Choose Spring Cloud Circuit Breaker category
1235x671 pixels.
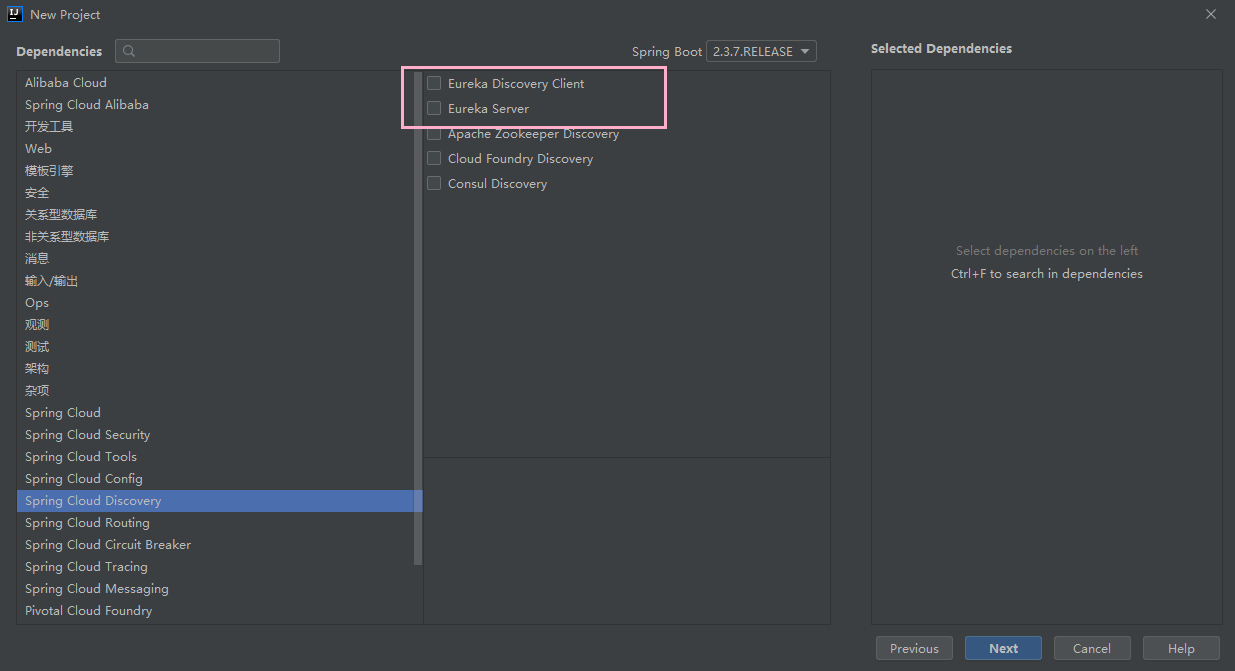pos(108,544)
